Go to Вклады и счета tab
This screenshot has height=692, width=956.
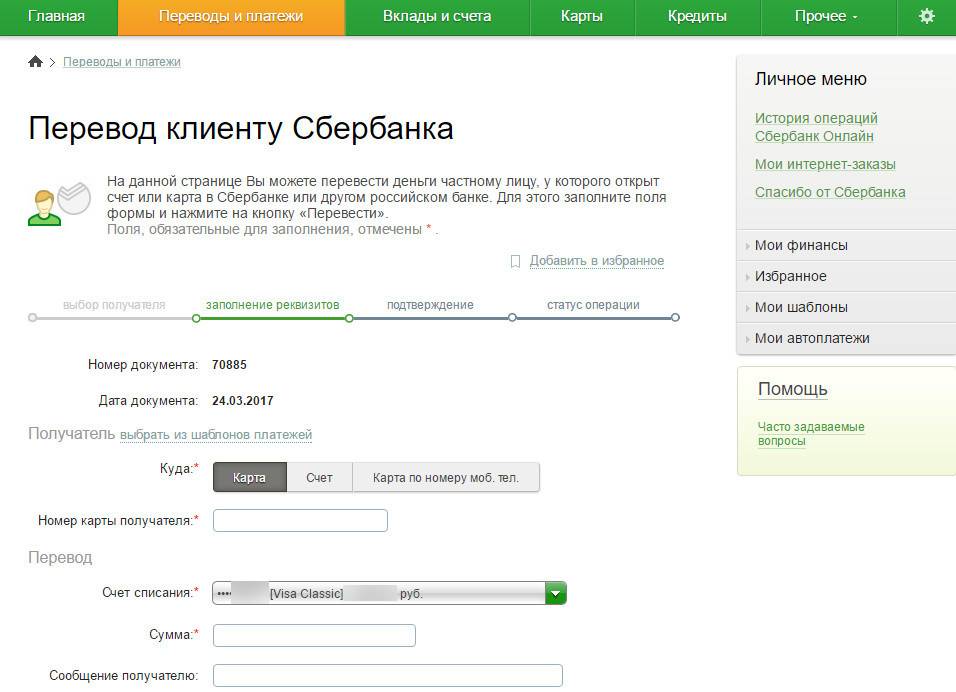437,16
